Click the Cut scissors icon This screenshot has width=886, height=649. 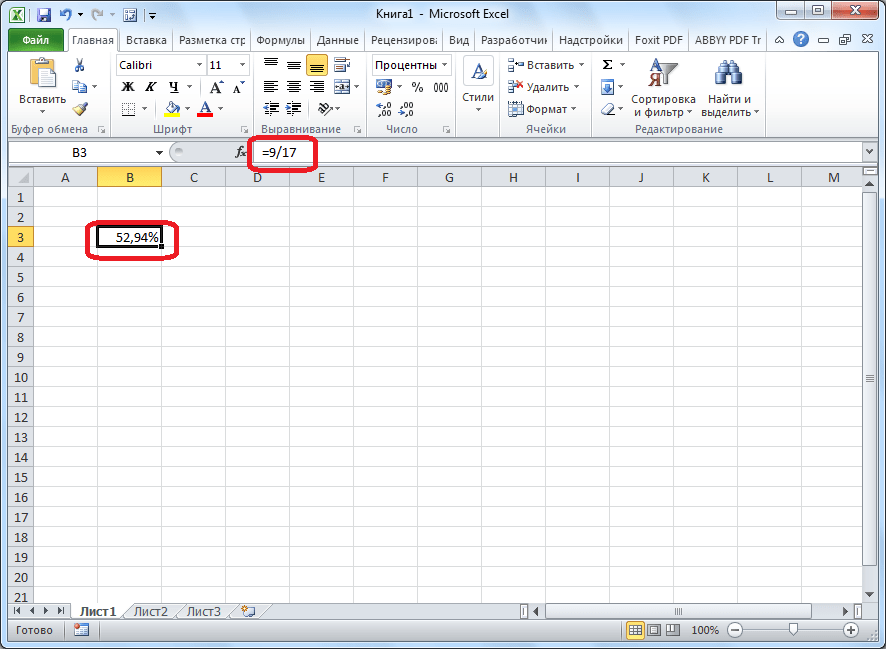tap(80, 65)
